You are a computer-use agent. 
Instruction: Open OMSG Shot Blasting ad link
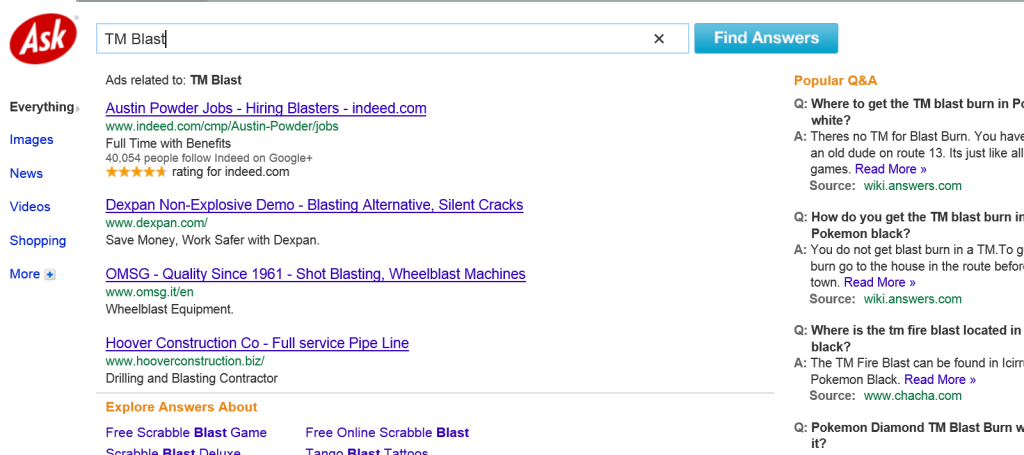[315, 274]
